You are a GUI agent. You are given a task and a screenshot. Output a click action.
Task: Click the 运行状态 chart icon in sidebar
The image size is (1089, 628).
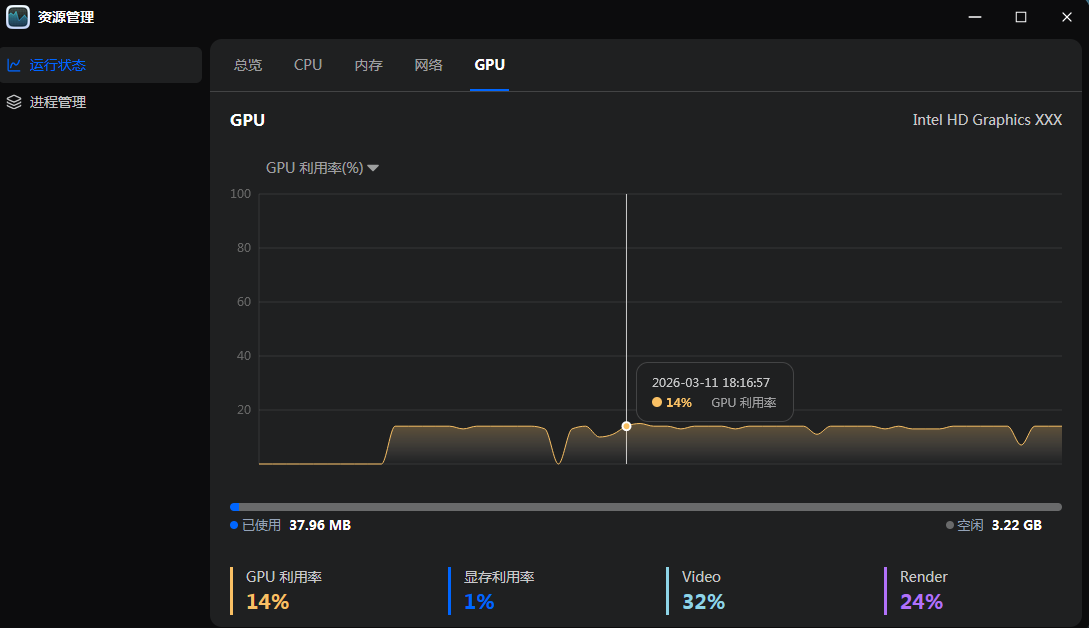click(14, 65)
